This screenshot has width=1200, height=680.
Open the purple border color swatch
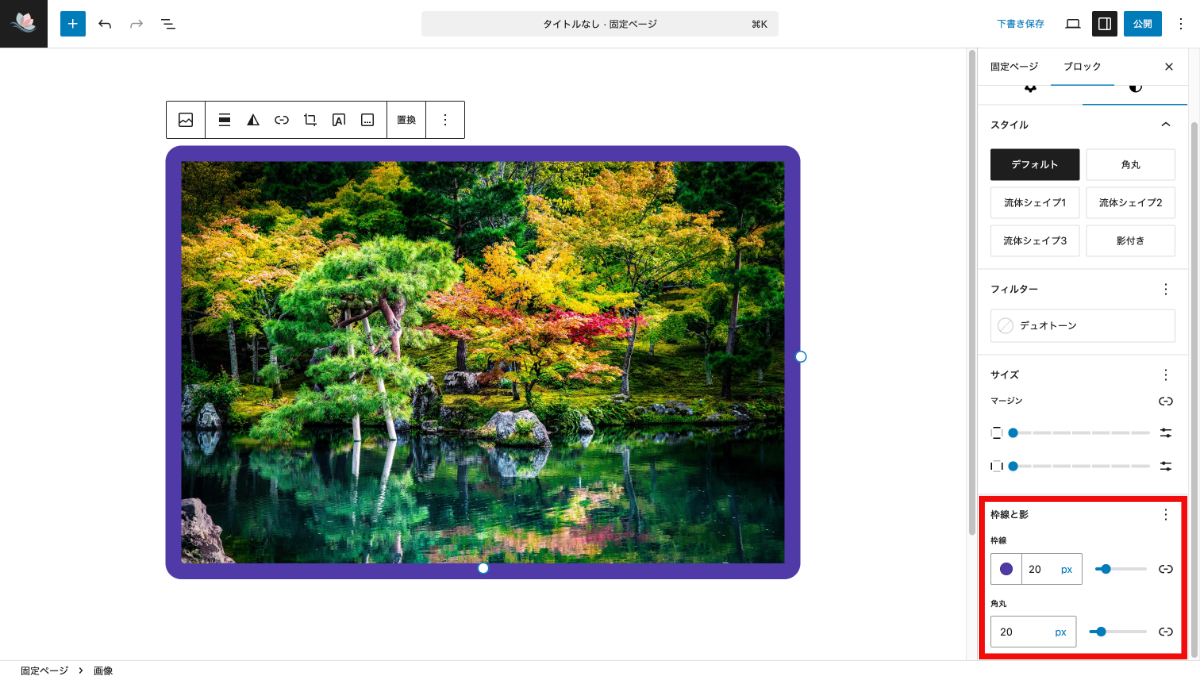coord(1006,569)
